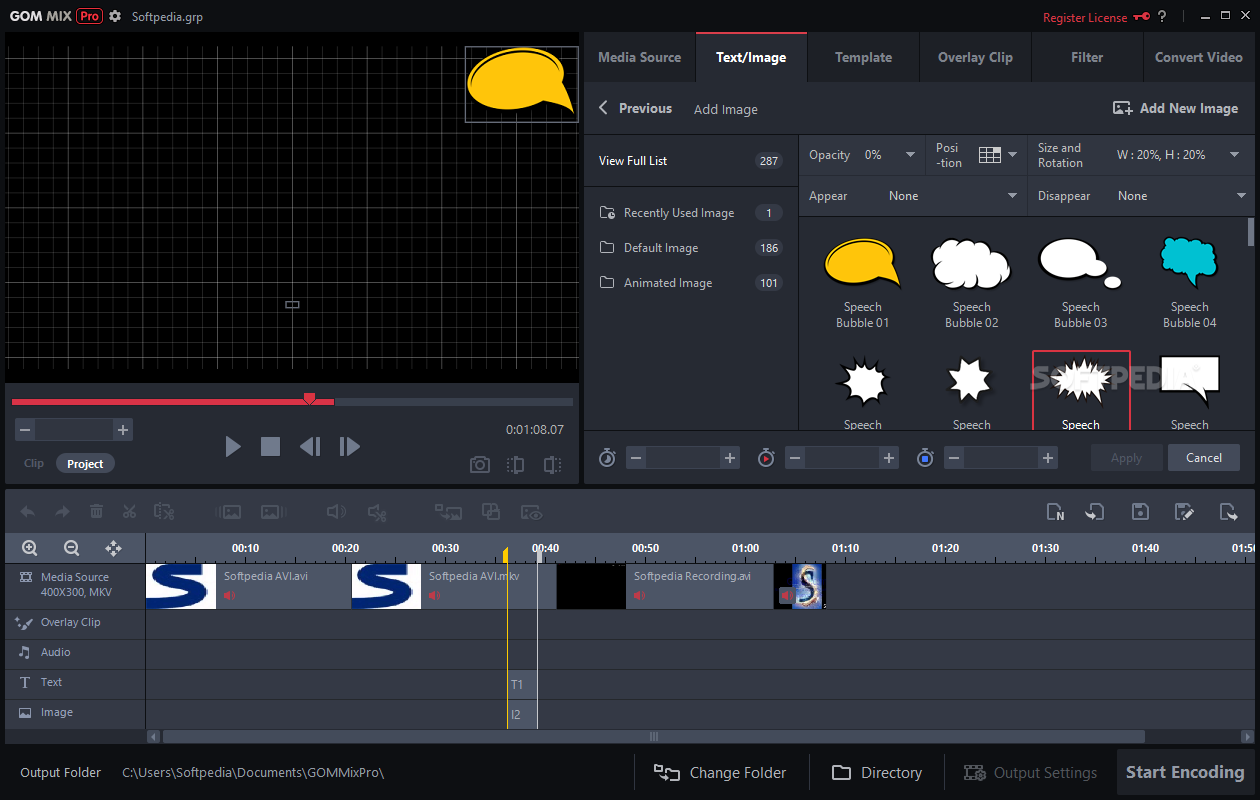Click the delete trash icon
This screenshot has width=1260, height=800.
coord(96,512)
